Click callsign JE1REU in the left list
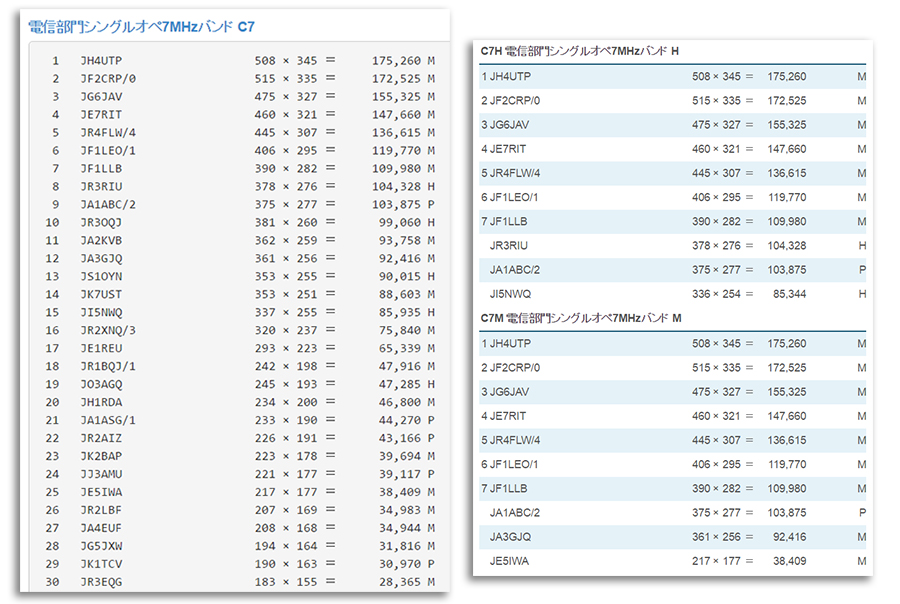 pyautogui.click(x=101, y=348)
